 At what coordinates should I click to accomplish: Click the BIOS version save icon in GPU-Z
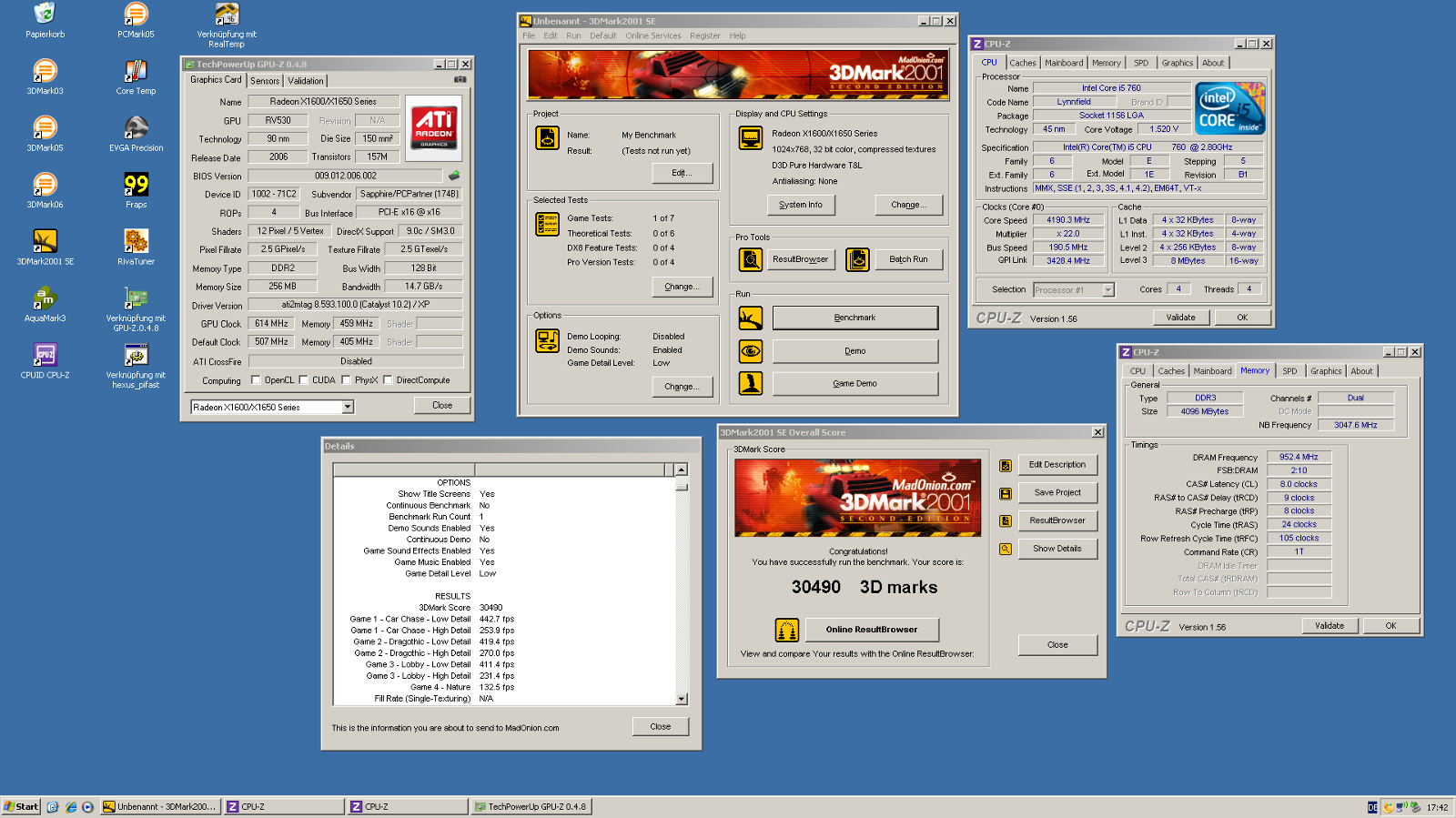pos(454,176)
